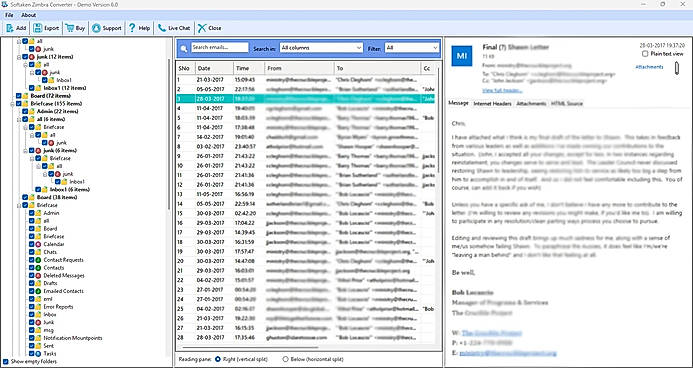The image size is (693, 368).
Task: Click the Emailed Contacts folder icon
Action: [x=38, y=291]
